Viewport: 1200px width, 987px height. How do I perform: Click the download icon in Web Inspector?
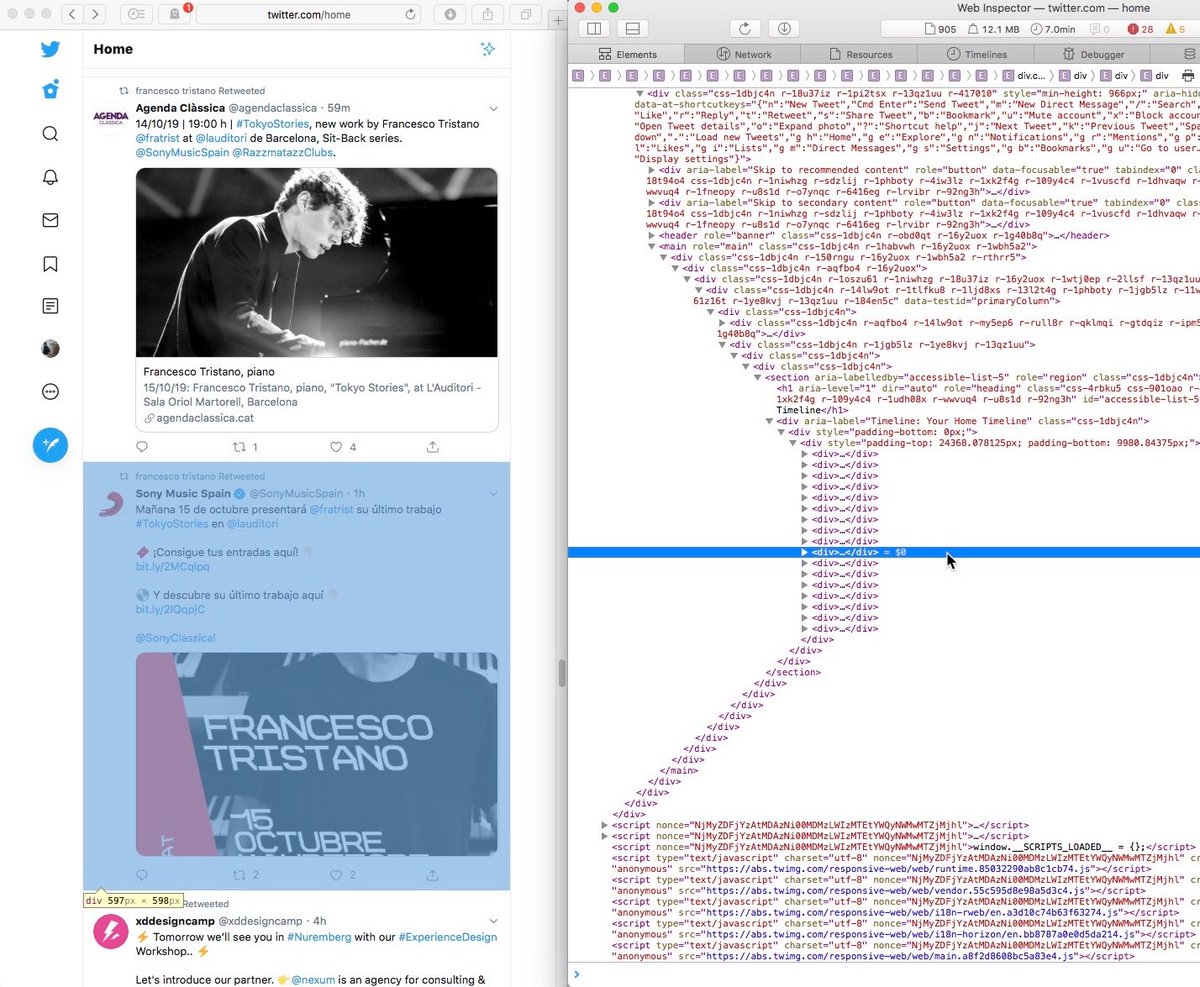point(783,28)
